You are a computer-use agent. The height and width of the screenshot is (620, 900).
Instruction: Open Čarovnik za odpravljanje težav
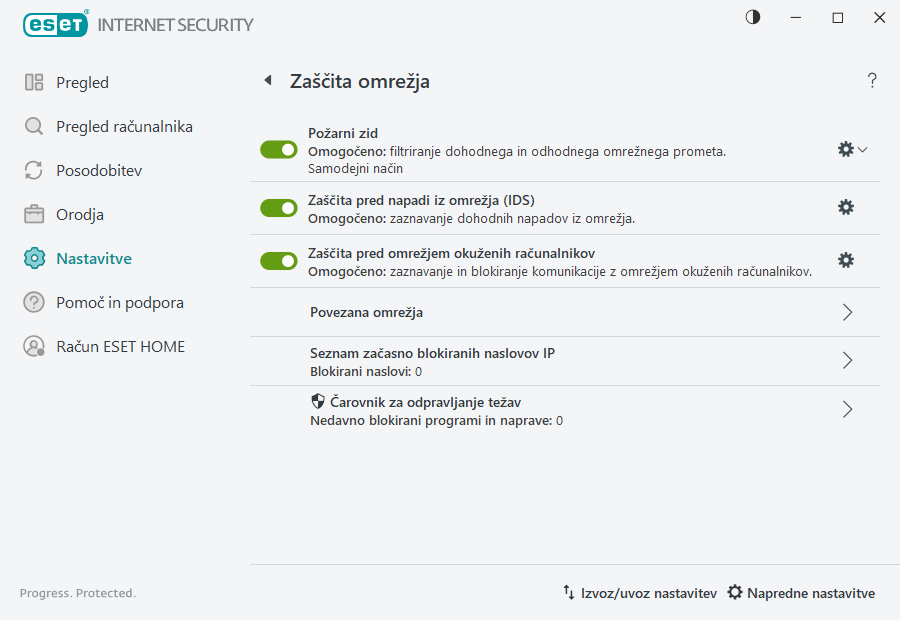[x=847, y=409]
